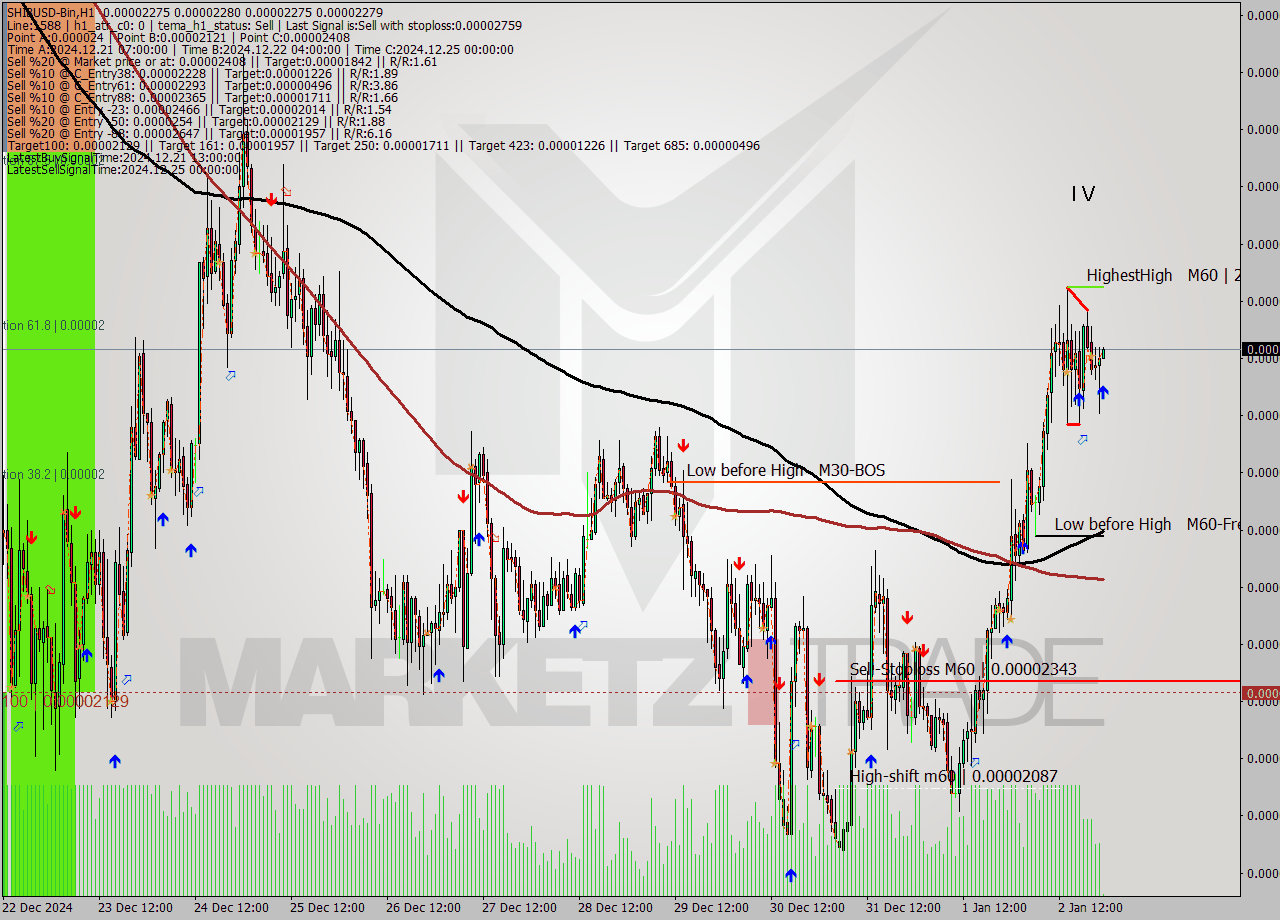
Task: Select 'Low before High M30-BOS' label
Action: [785, 470]
